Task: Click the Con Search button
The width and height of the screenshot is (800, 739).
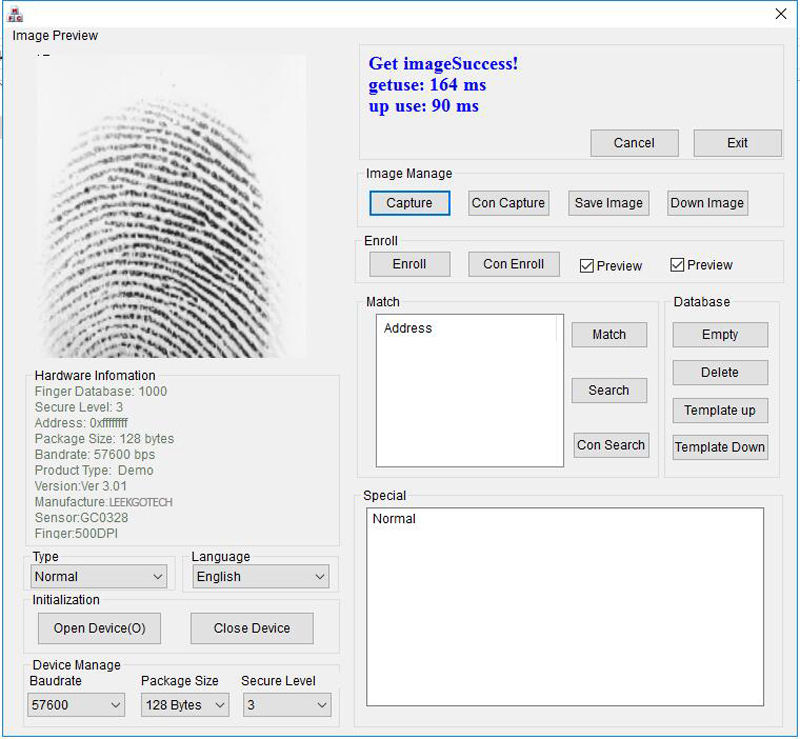Action: 610,445
